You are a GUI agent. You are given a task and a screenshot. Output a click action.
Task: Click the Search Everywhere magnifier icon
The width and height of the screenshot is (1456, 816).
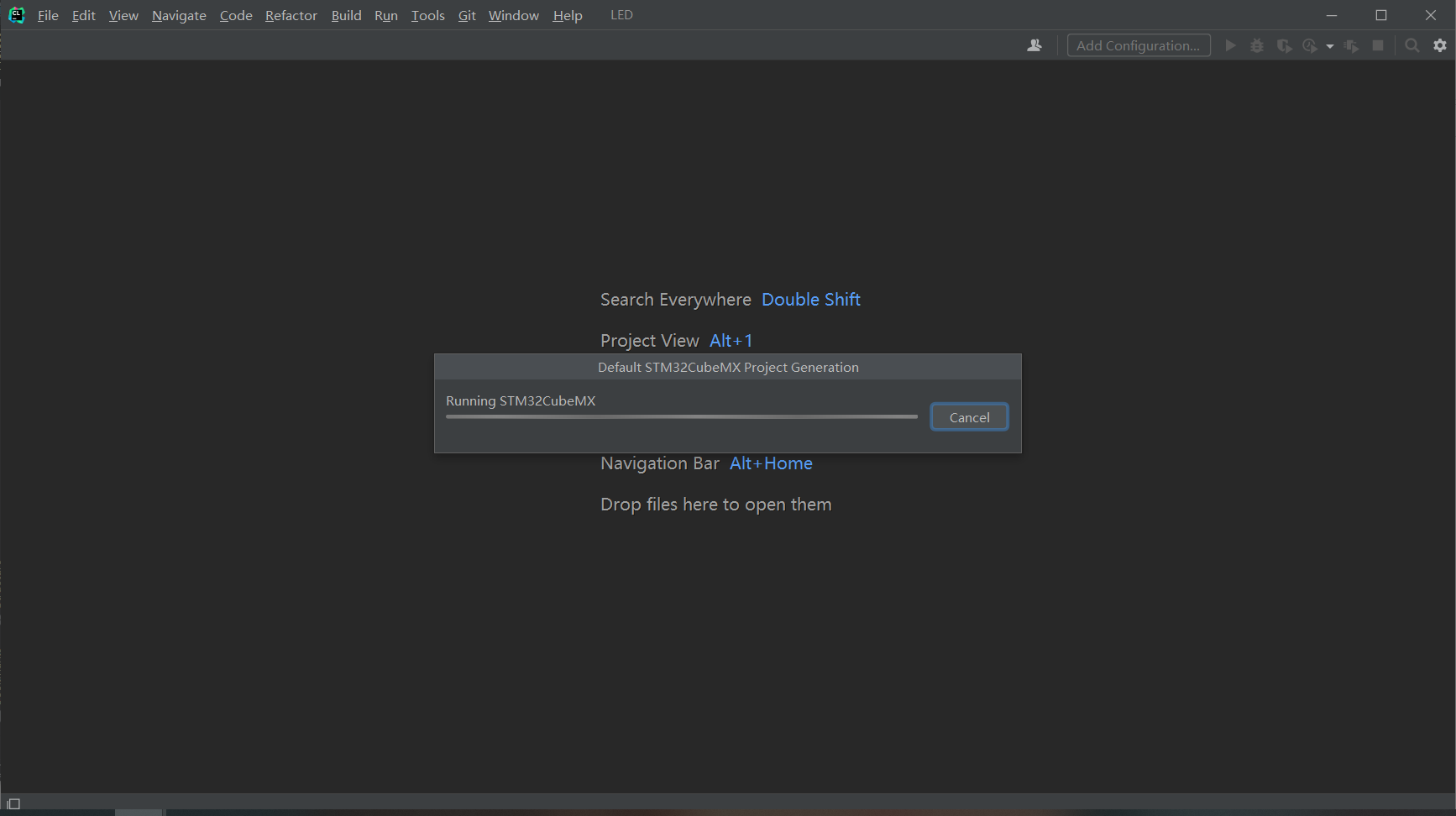1412,45
